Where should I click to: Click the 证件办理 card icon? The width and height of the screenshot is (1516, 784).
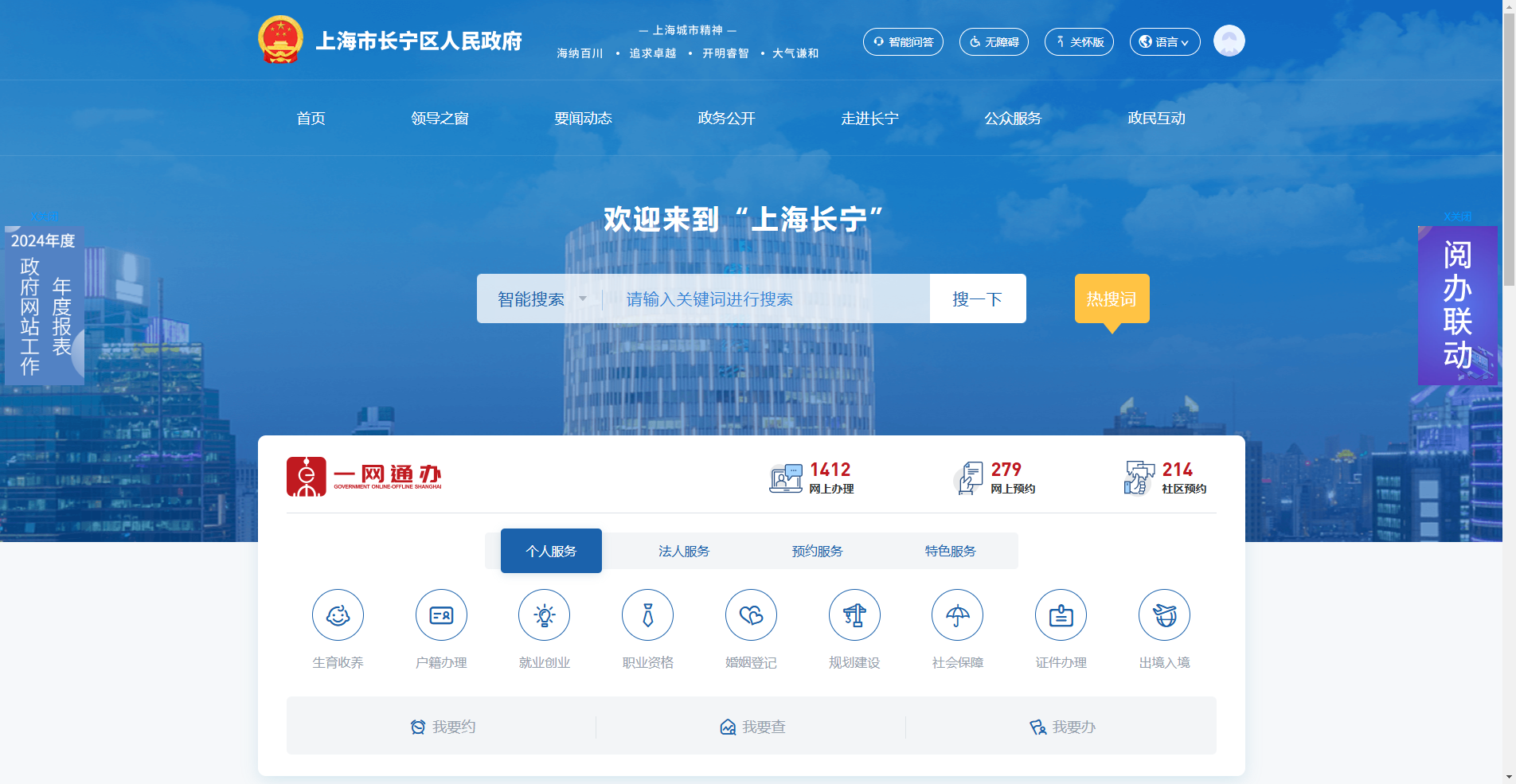click(1061, 614)
